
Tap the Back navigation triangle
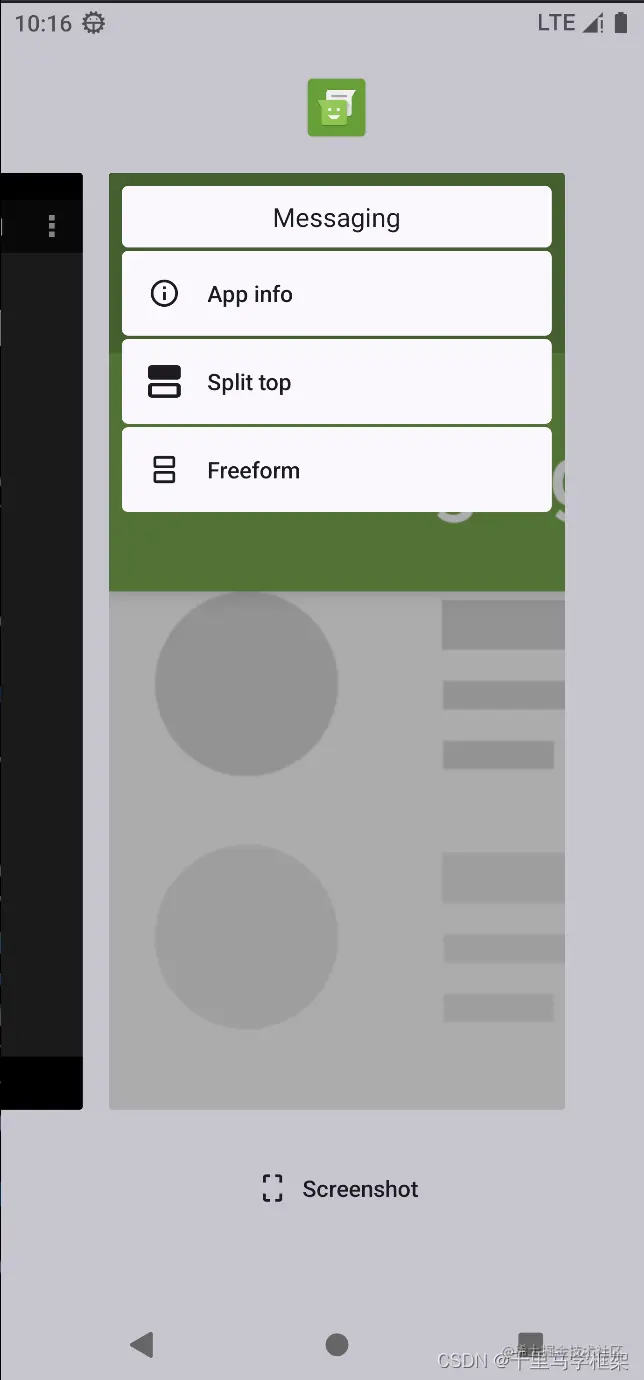[x=142, y=1344]
